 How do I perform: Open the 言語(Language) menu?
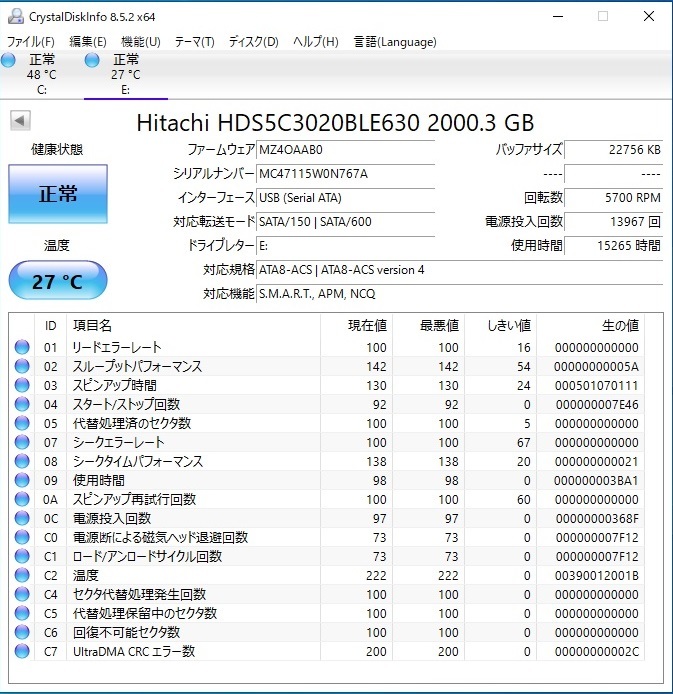click(395, 42)
